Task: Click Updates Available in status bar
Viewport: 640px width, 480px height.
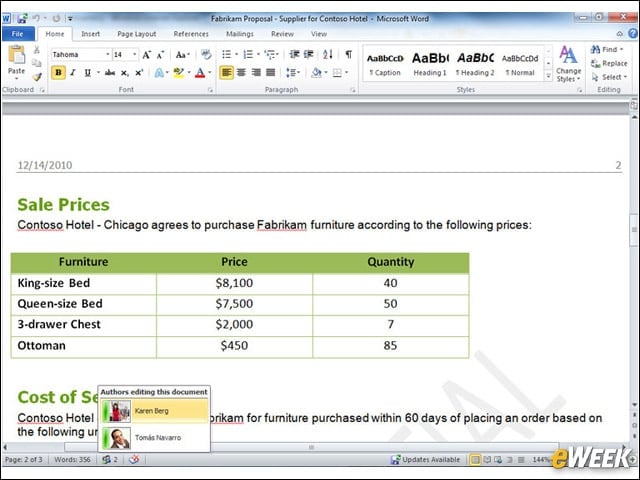Action: pos(425,460)
